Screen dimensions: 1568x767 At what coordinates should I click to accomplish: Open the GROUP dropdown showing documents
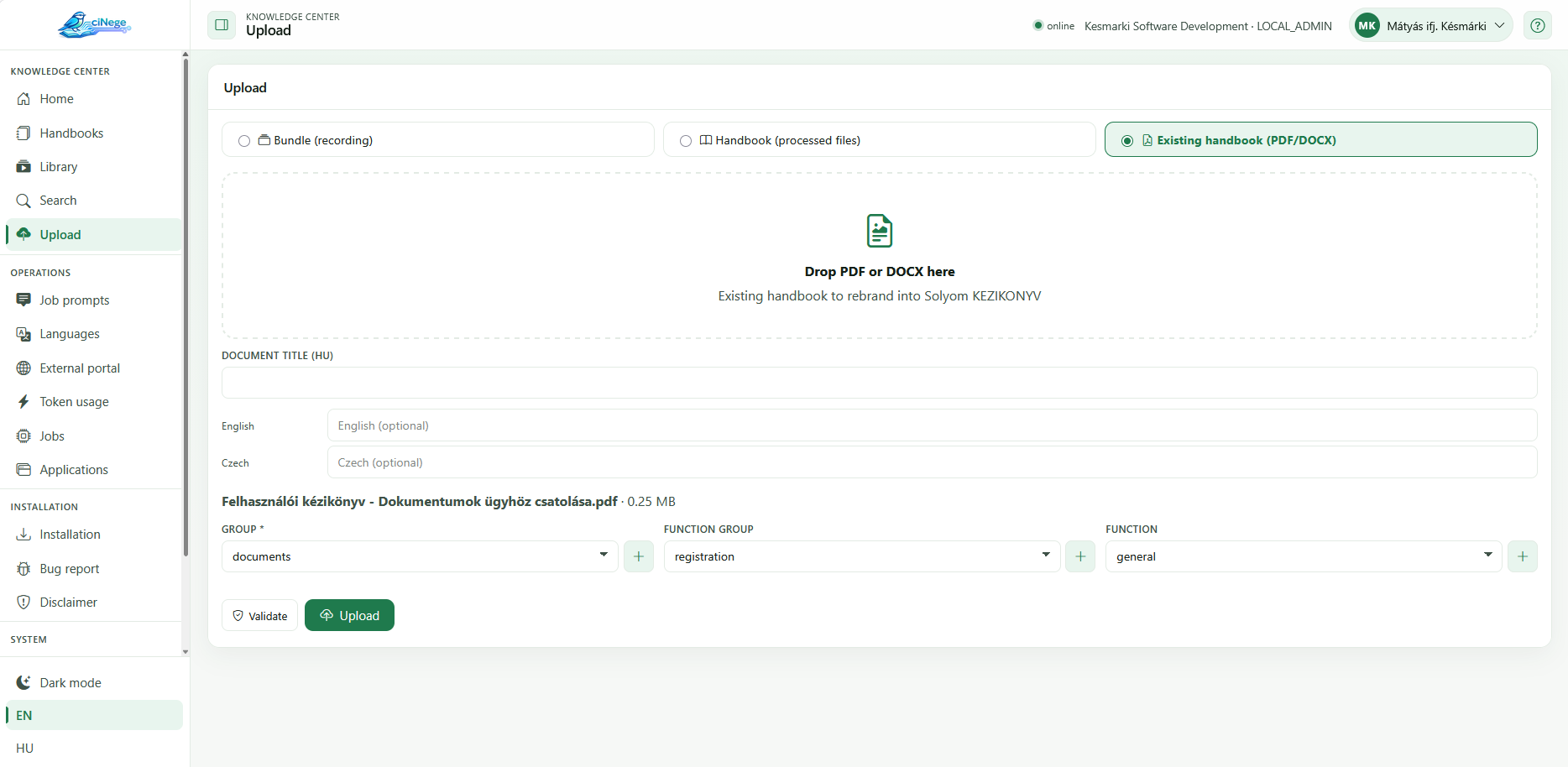pyautogui.click(x=420, y=556)
